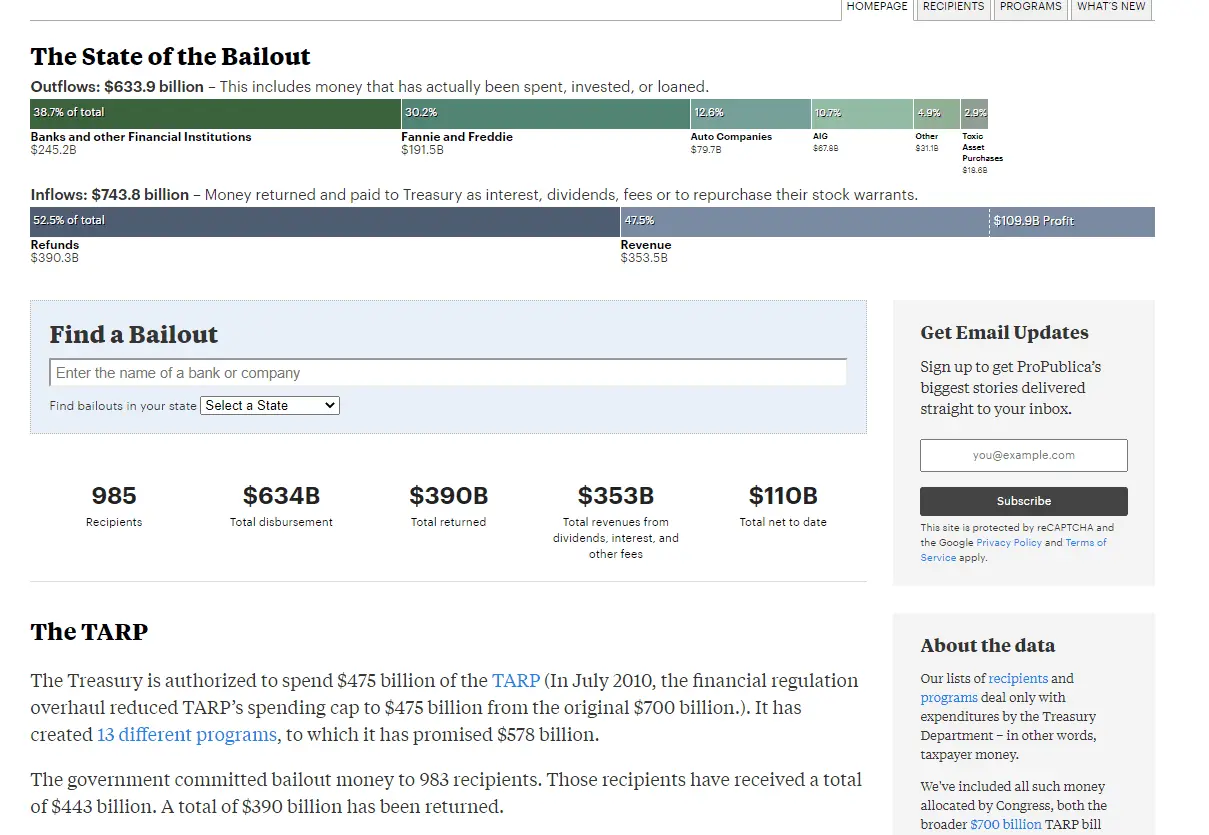This screenshot has width=1209, height=835.
Task: Open the WHAT'S NEW tab
Action: click(x=1111, y=7)
